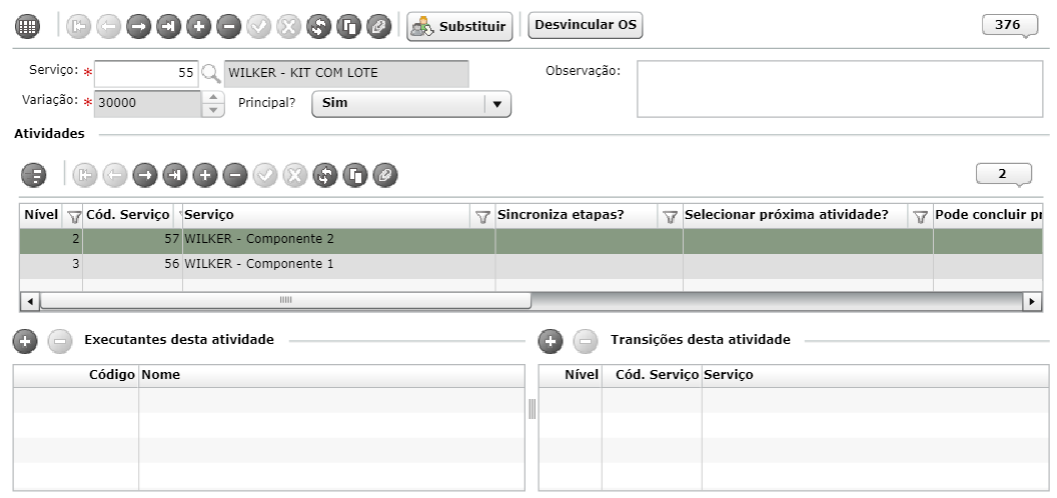Add transition to this activity
The width and height of the screenshot is (1057, 498).
(550, 342)
